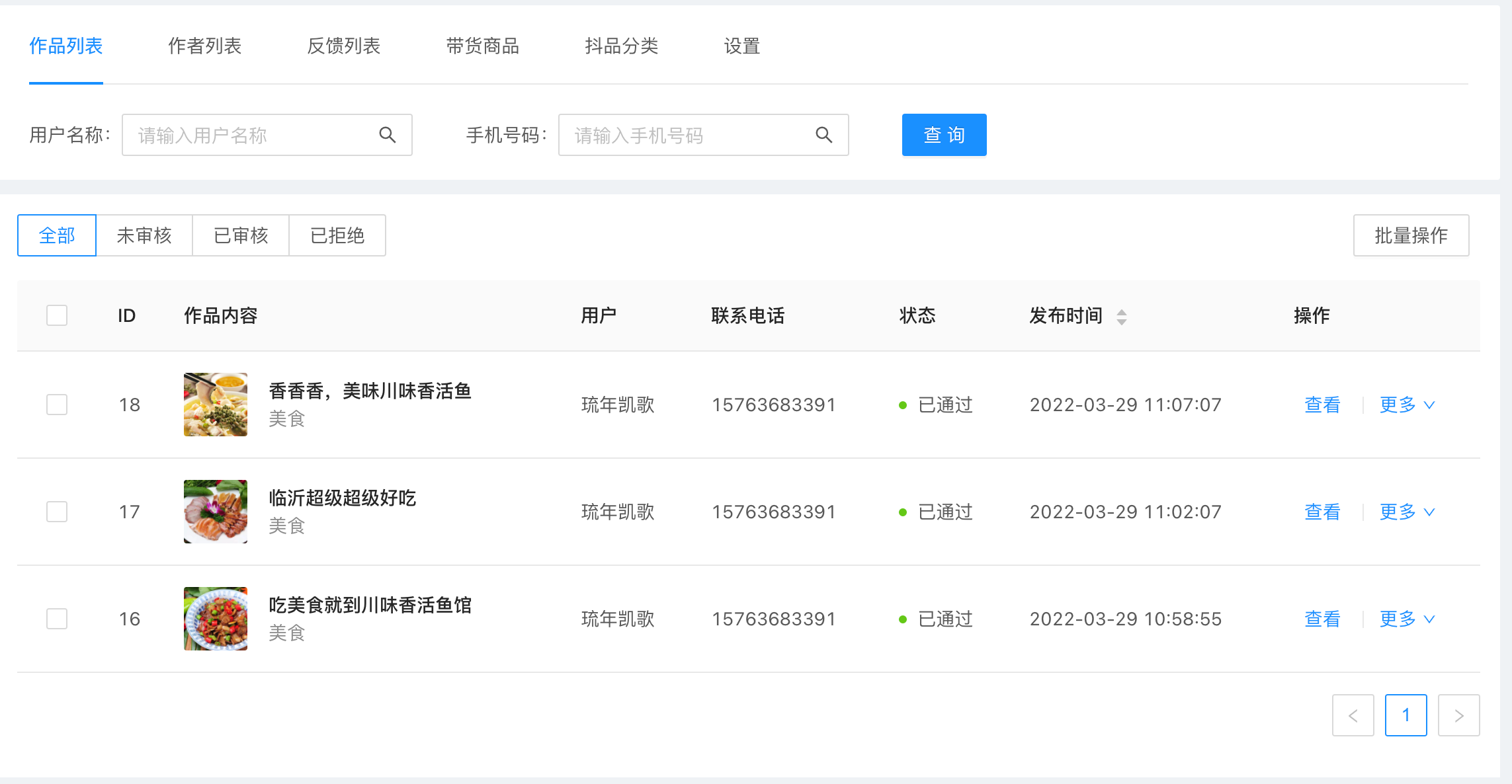
Task: Click the search icon in the username field
Action: pos(388,135)
